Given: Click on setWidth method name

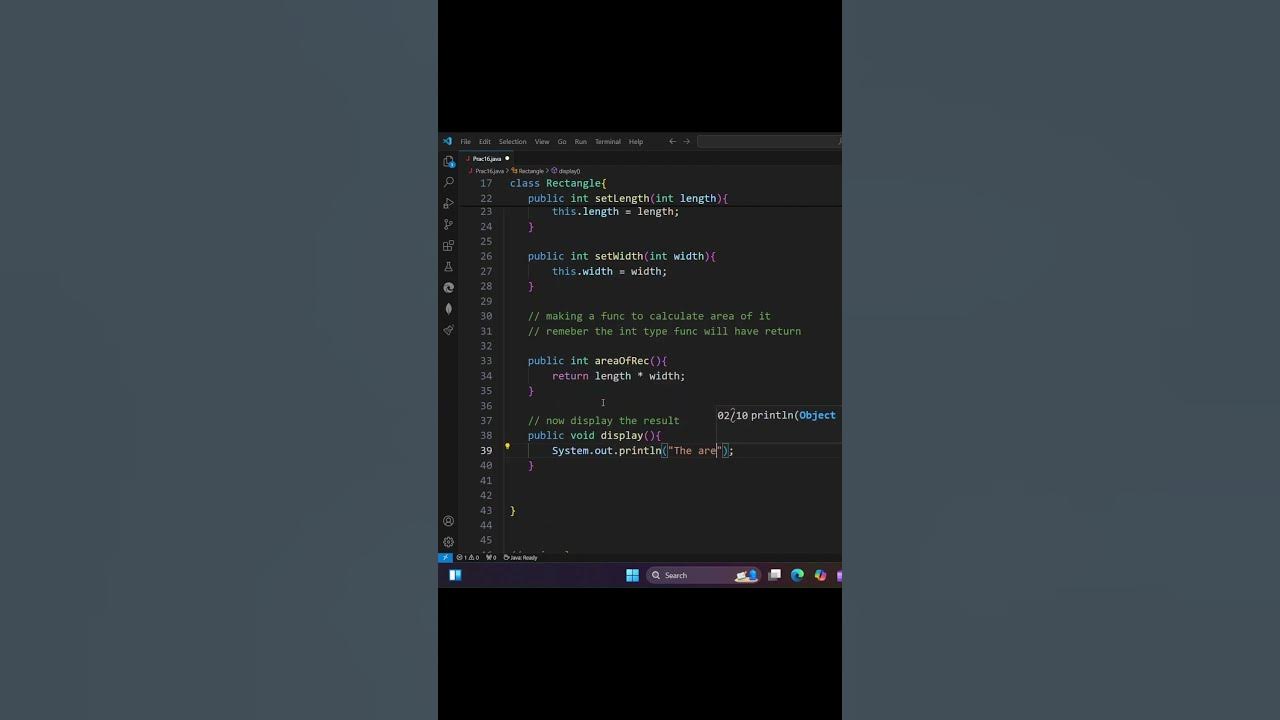Looking at the screenshot, I should point(619,256).
